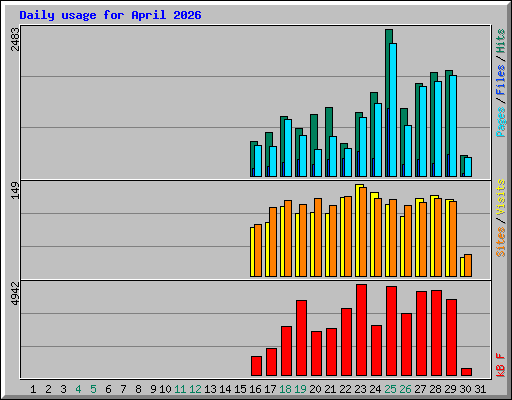The width and height of the screenshot is (512, 400).
Task: Click day 13 on the x-axis
Action: coord(210,389)
